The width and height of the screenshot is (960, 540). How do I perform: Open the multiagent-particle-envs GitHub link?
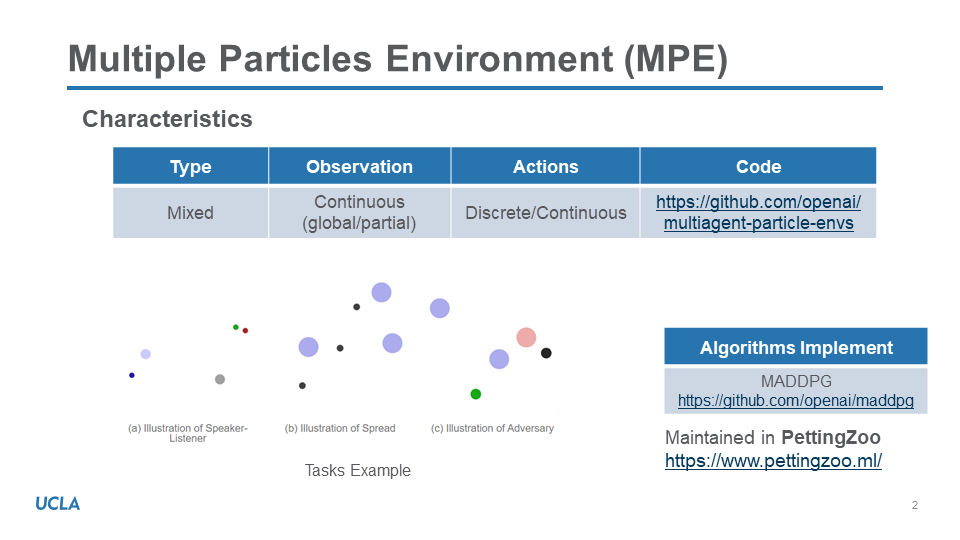click(x=758, y=212)
